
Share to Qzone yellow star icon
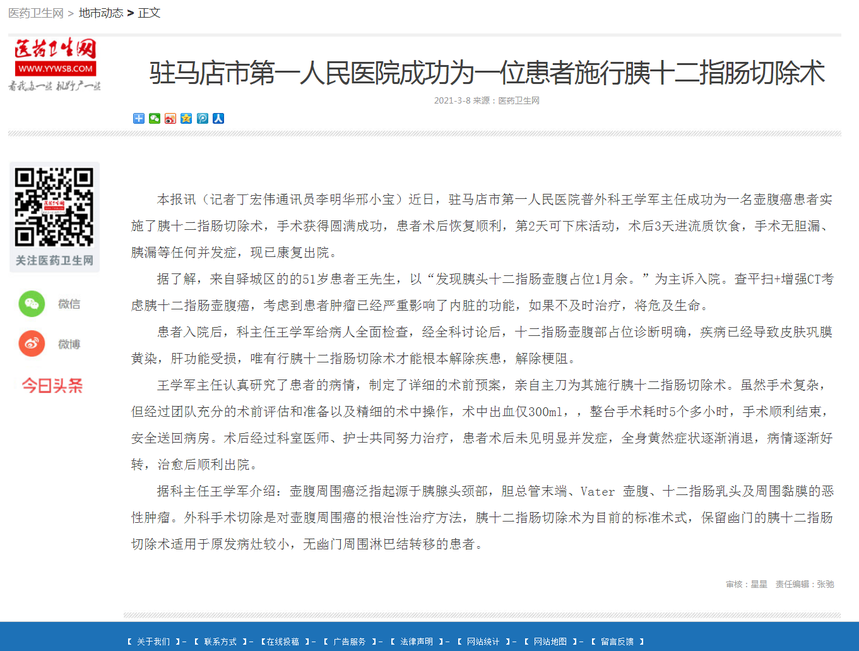coord(186,118)
